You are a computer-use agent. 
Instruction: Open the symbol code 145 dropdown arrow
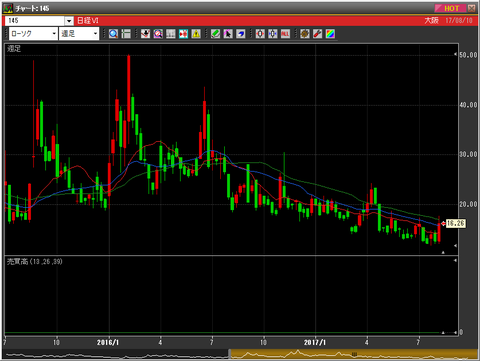pyautogui.click(x=69, y=21)
